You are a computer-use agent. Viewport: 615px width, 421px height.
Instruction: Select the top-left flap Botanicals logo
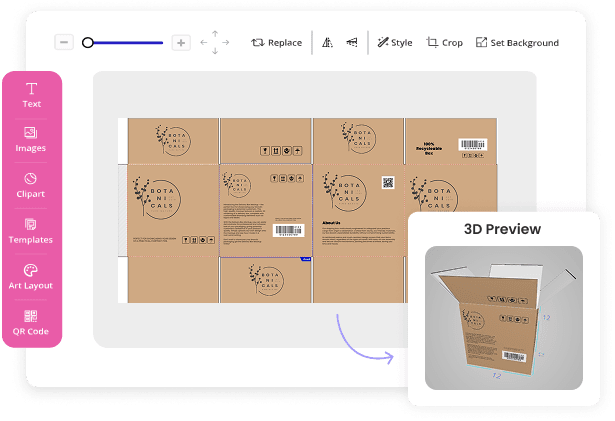tap(173, 140)
